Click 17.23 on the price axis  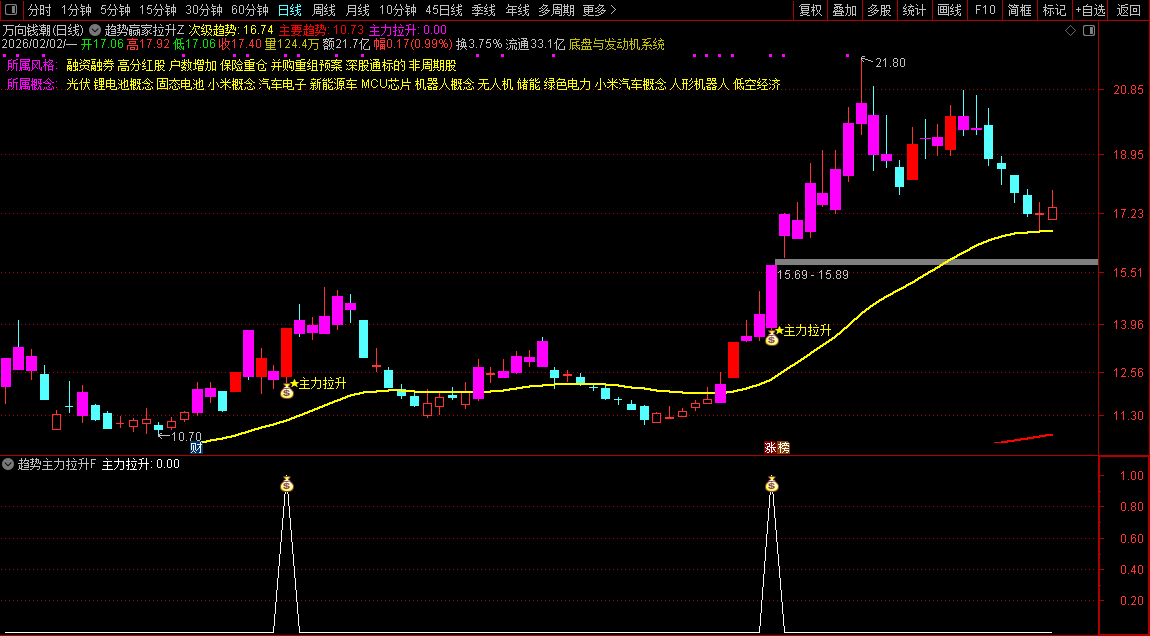coord(1128,213)
